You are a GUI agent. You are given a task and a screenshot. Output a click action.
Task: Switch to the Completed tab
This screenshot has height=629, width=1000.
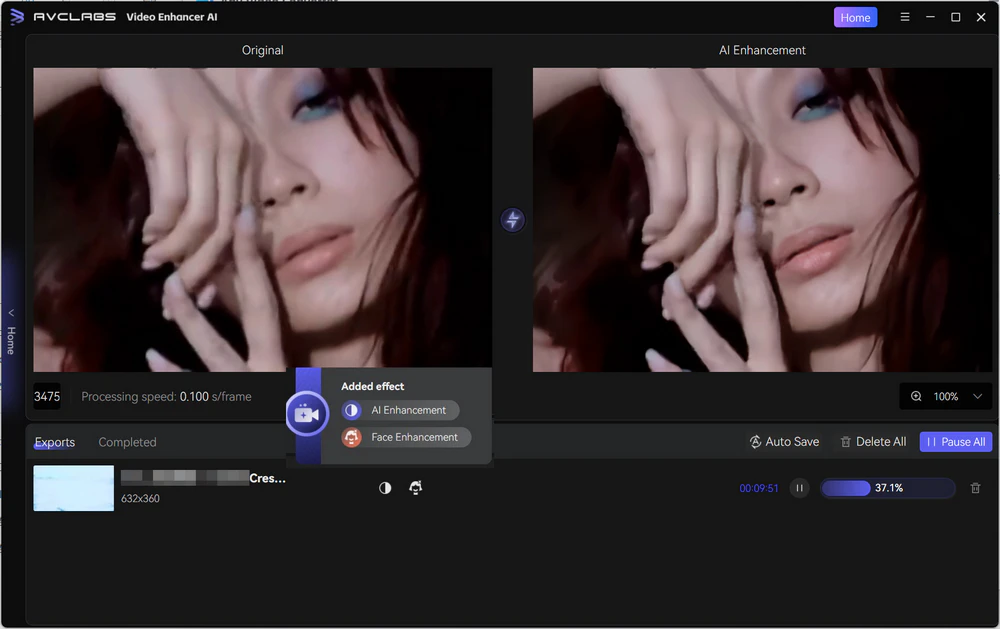pyautogui.click(x=127, y=442)
